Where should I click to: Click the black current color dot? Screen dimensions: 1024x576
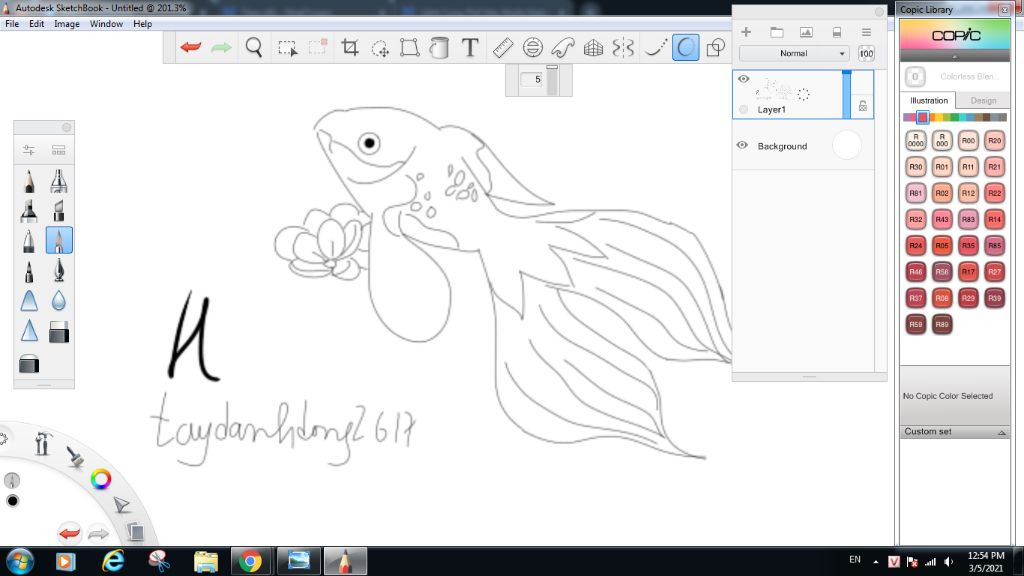click(12, 501)
